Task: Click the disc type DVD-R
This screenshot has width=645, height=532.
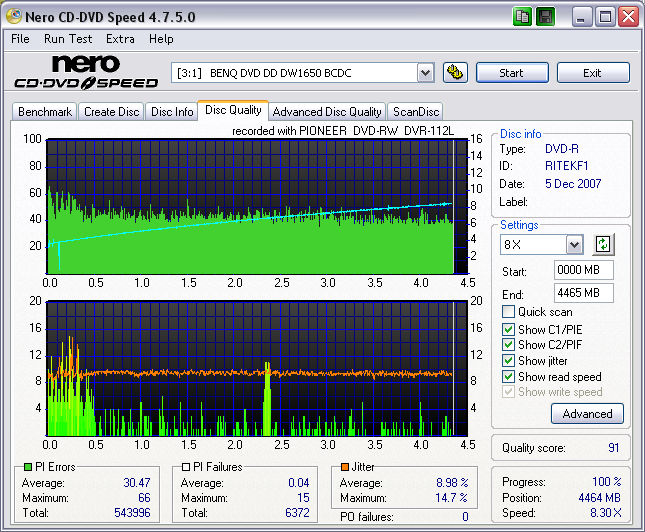Action: (561, 149)
